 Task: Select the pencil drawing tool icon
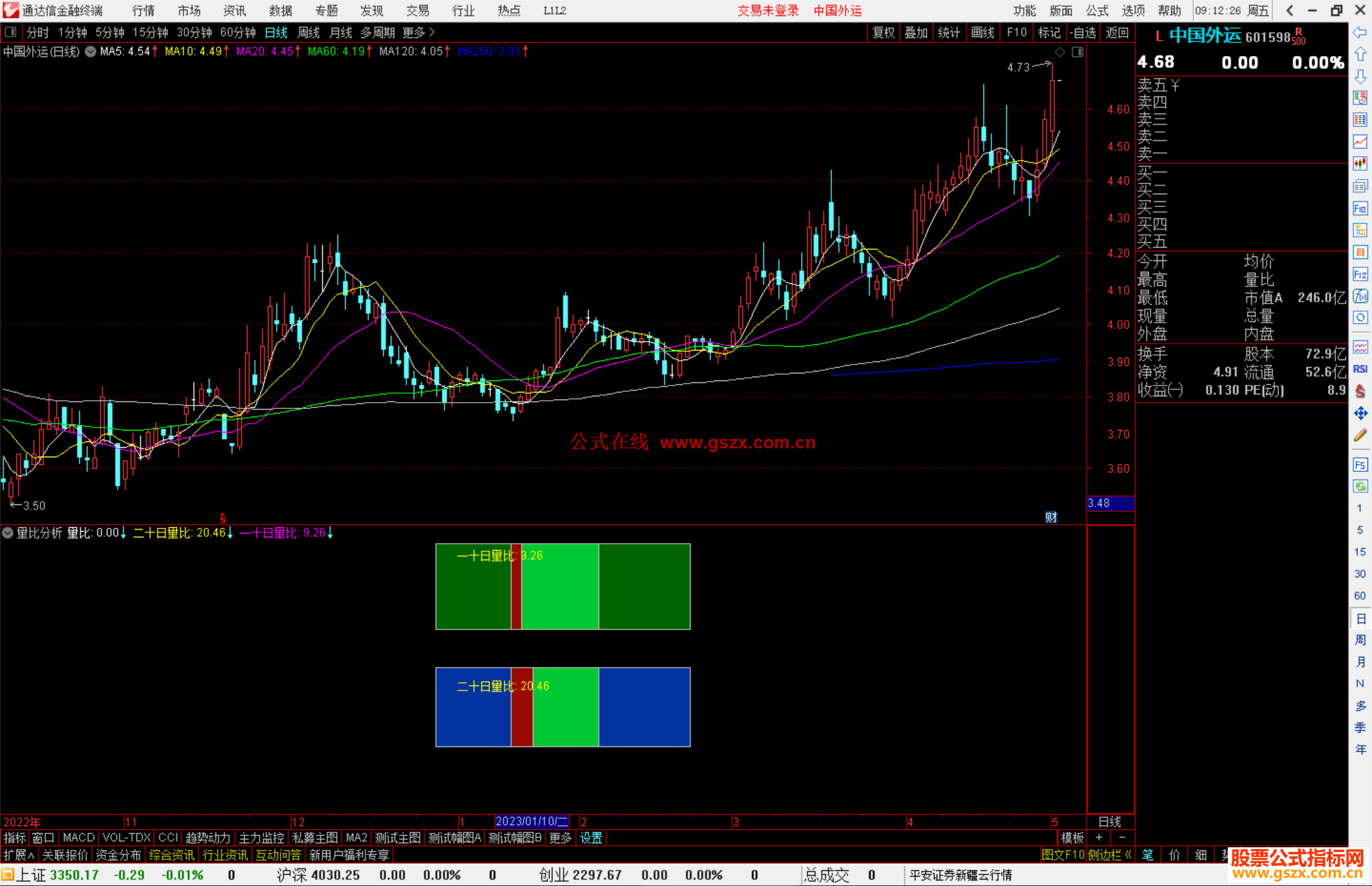[x=1360, y=435]
